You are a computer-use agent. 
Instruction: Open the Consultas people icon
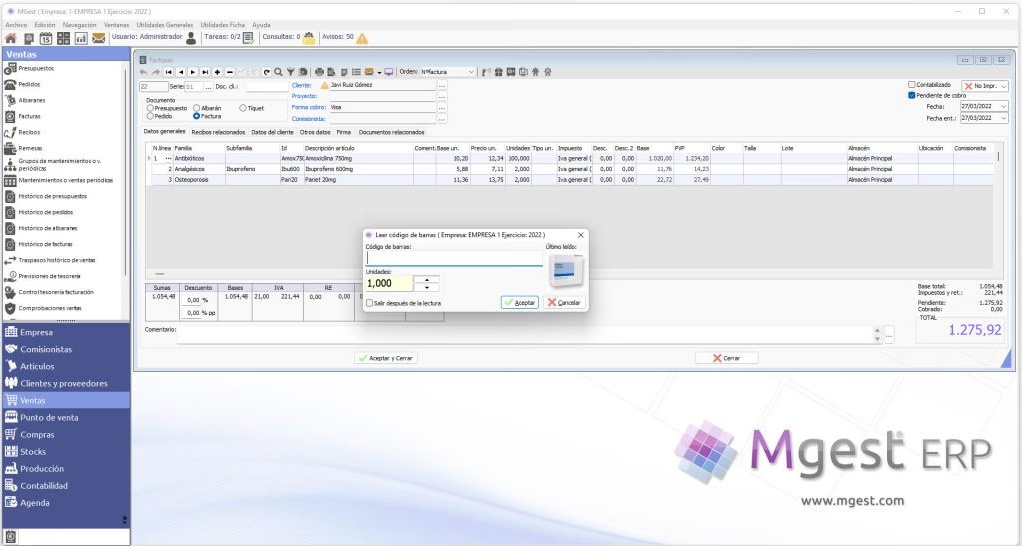pos(309,38)
